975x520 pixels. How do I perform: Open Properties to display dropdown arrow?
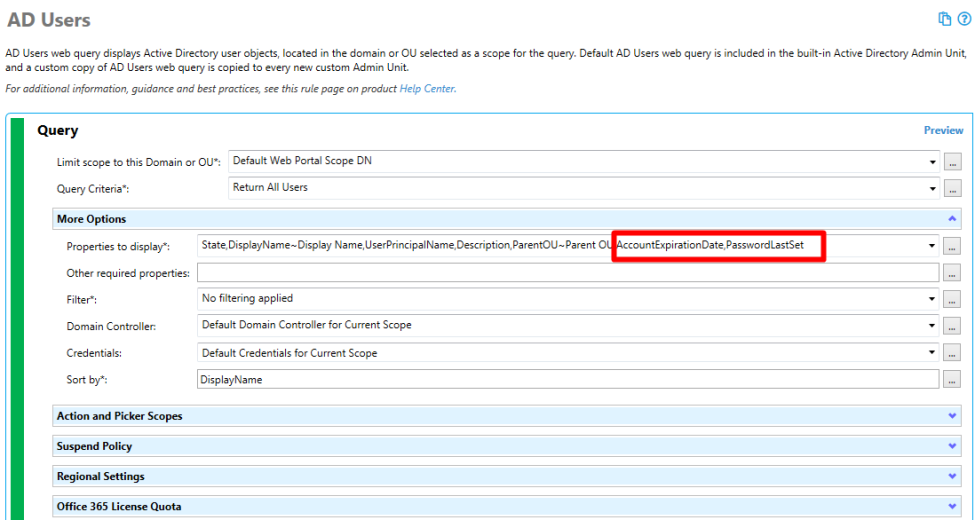(932, 246)
